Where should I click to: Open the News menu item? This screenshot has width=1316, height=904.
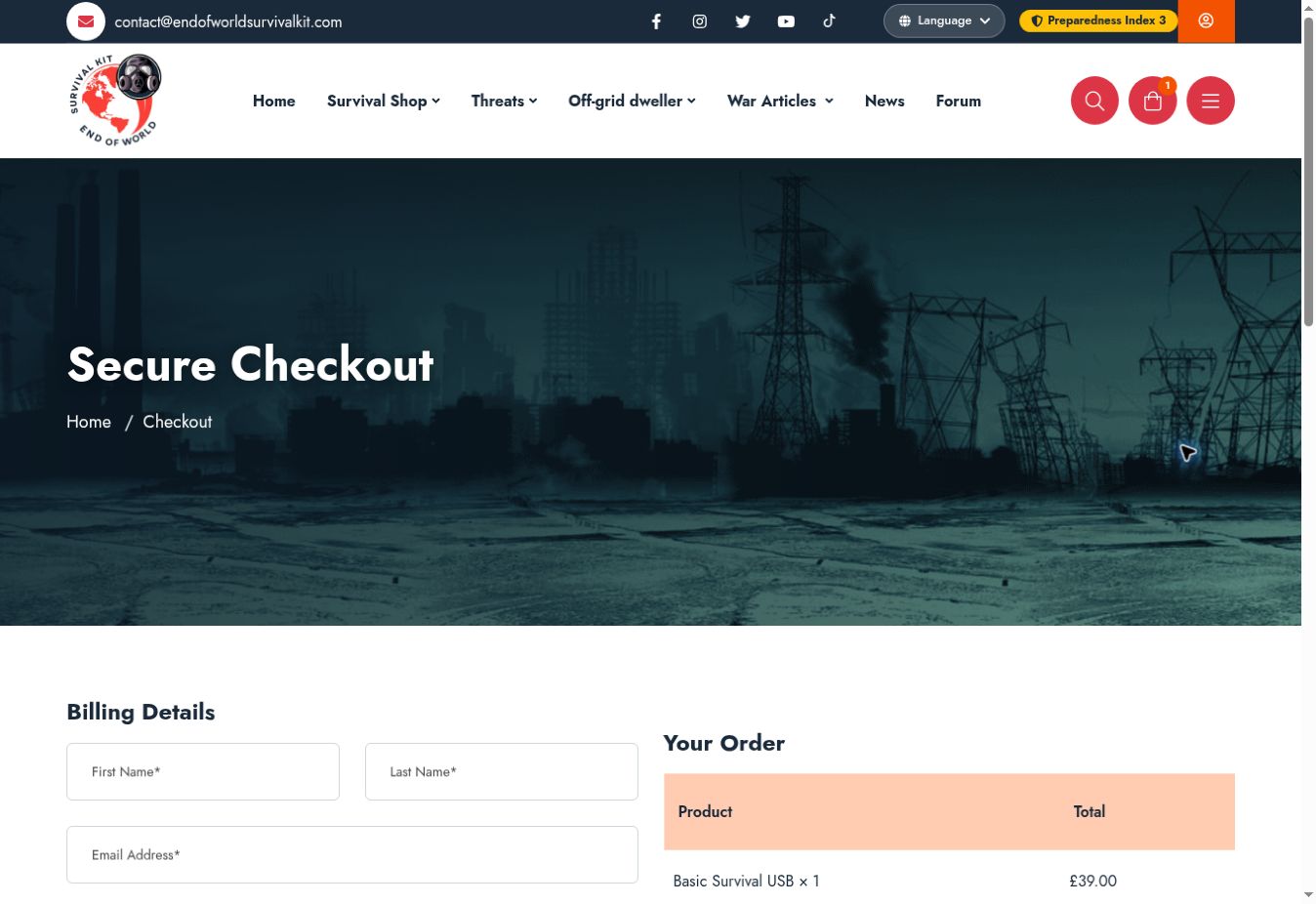pos(884,101)
